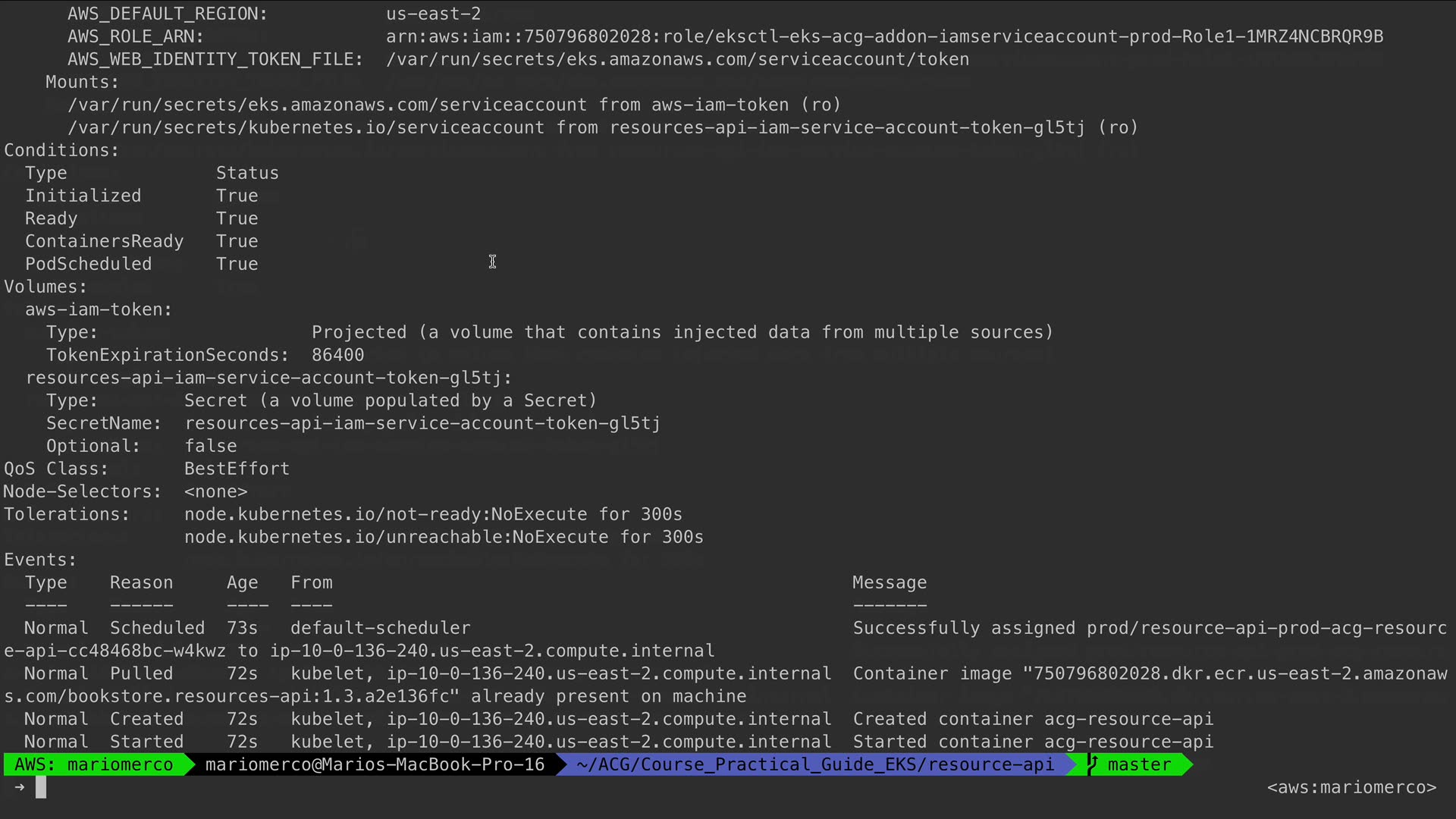The height and width of the screenshot is (819, 1456).
Task: Click 'Started container acg-resource-api' message
Action: tap(1033, 742)
